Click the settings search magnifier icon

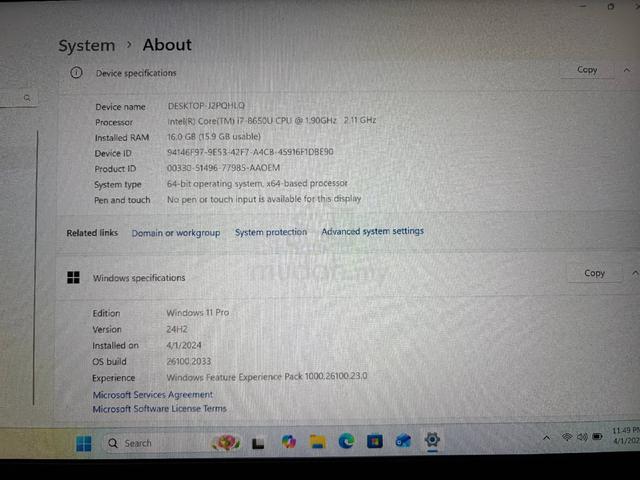[27, 98]
